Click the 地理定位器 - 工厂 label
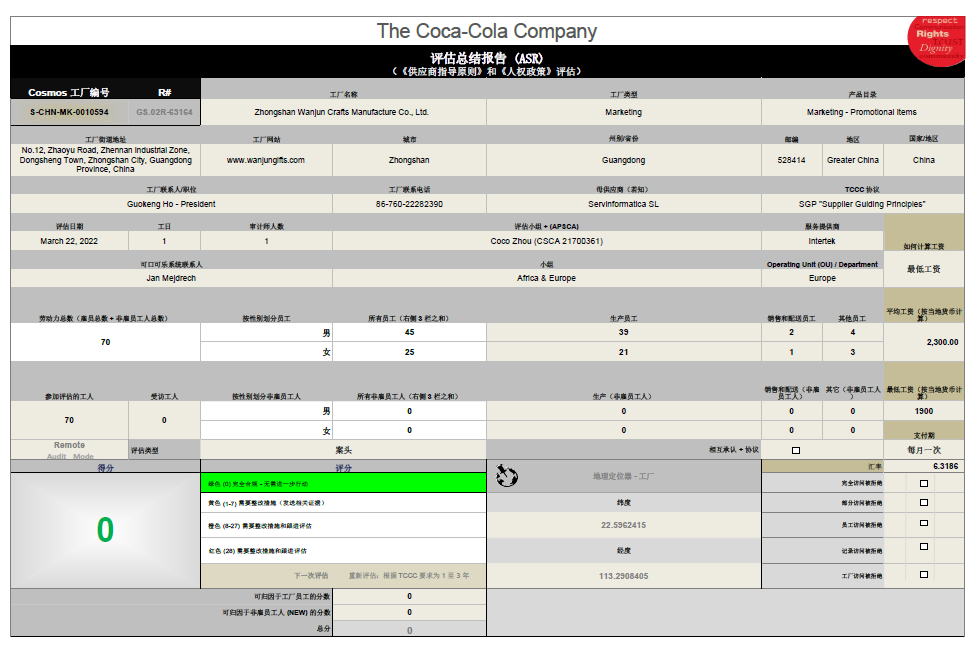Screen dimensions: 976x655 624,476
